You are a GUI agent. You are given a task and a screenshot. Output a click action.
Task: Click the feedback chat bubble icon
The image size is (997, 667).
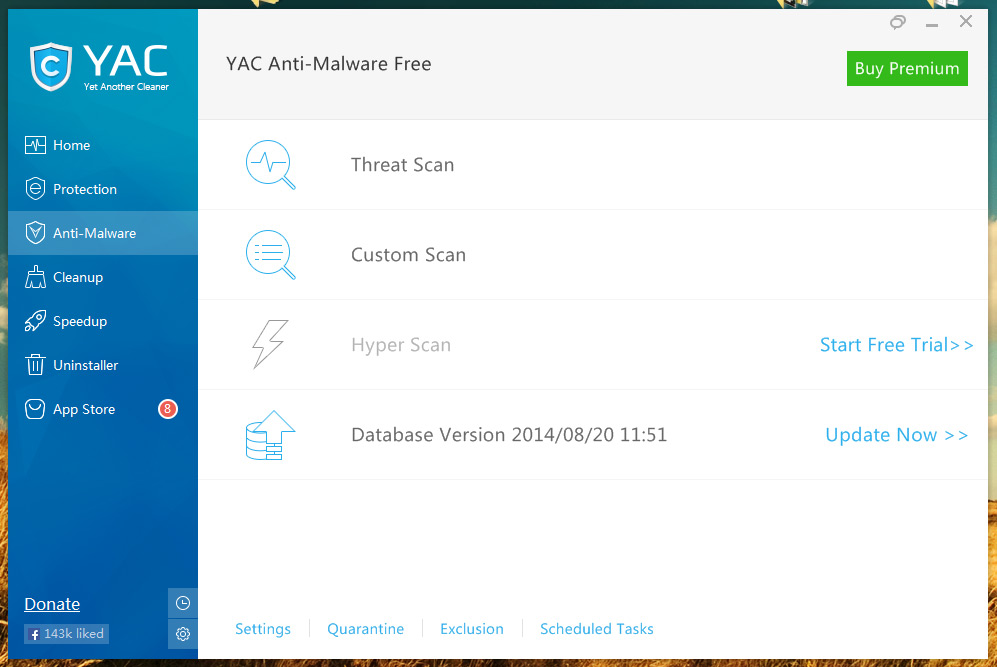click(897, 23)
